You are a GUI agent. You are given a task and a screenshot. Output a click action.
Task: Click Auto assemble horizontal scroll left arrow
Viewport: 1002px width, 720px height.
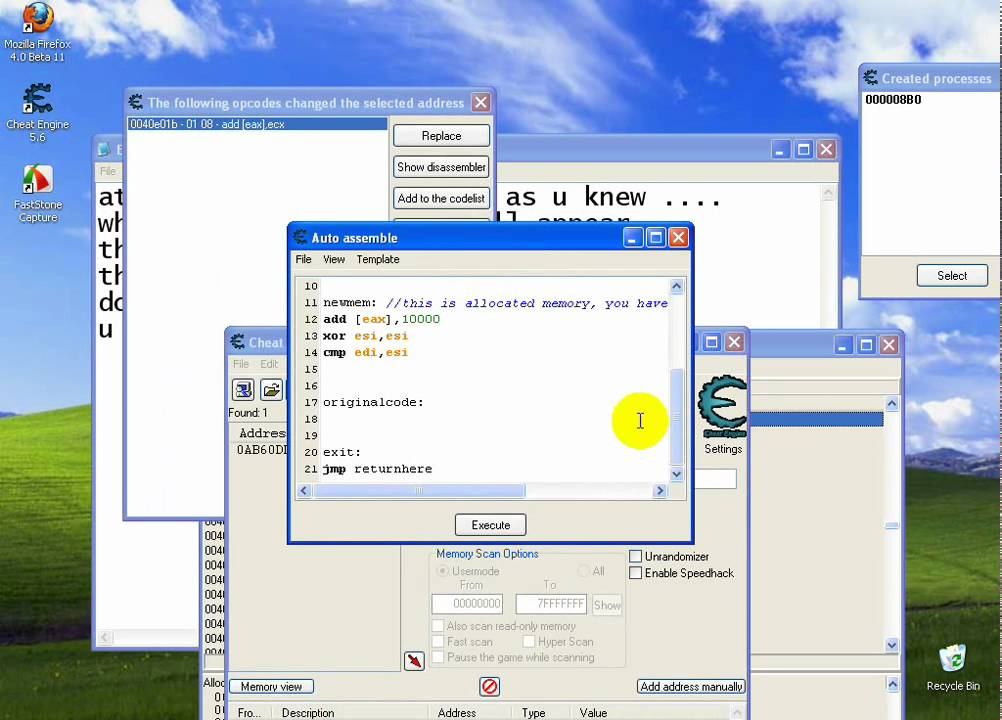point(304,491)
